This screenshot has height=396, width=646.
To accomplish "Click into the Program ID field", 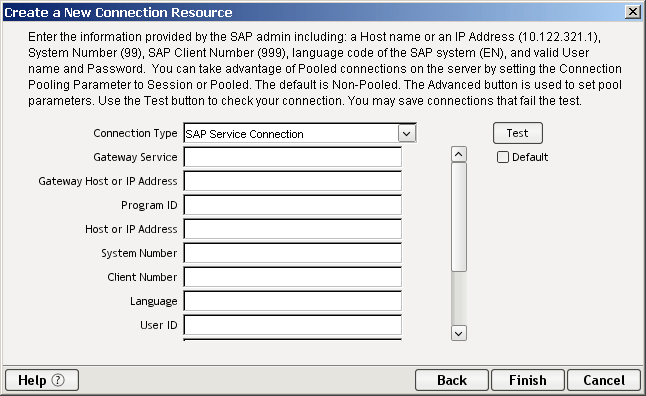I will (x=293, y=205).
